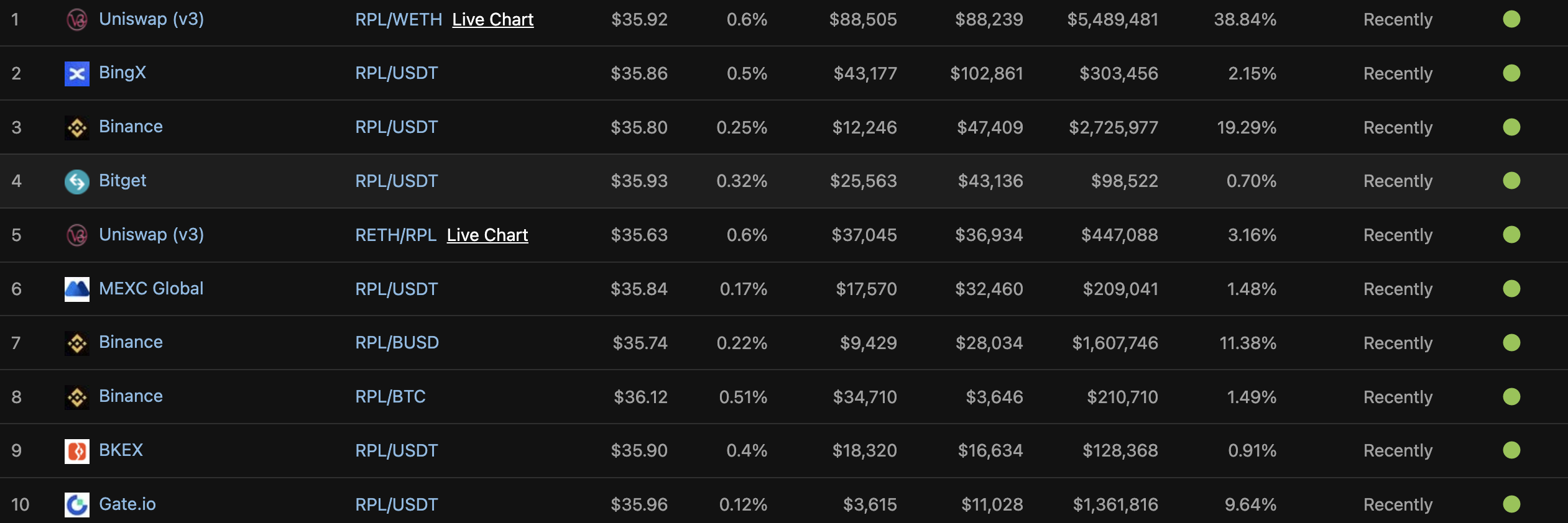Open the RPL/WETH pair link
Screen dimensions: 1568x523
pos(398,19)
